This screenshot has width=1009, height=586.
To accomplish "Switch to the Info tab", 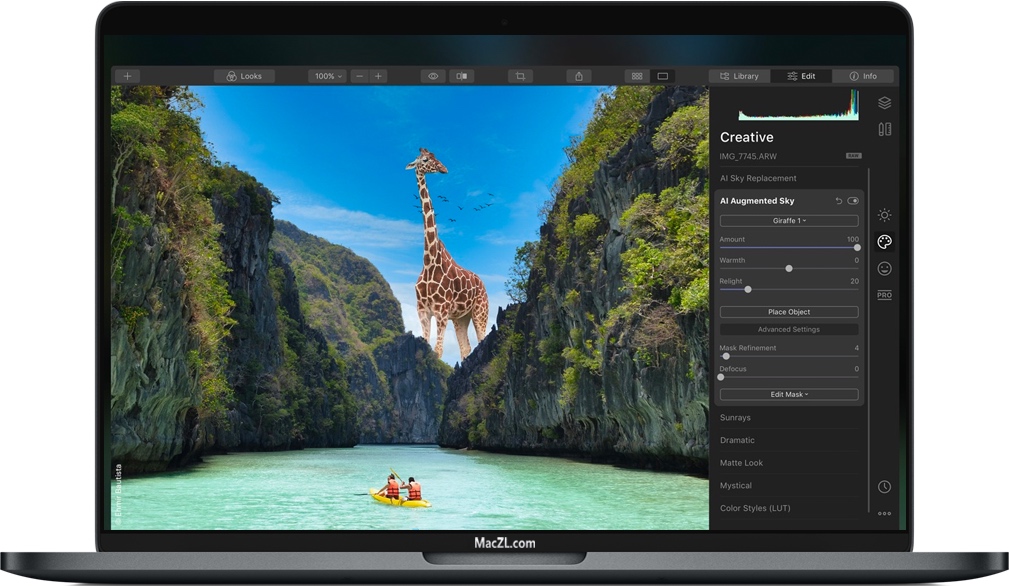I will (x=863, y=76).
